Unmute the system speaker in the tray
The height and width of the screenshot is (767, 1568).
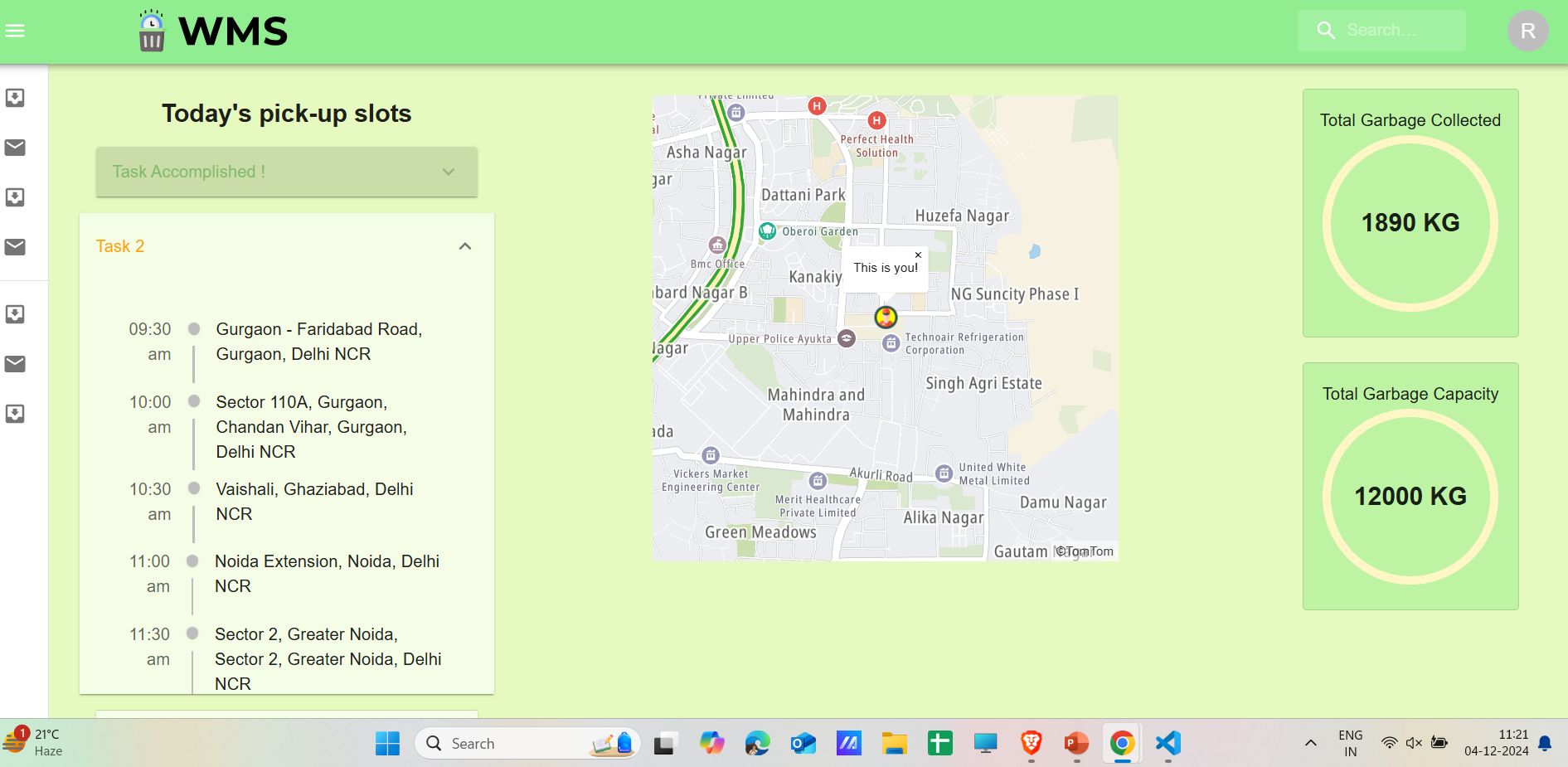[x=1414, y=744]
